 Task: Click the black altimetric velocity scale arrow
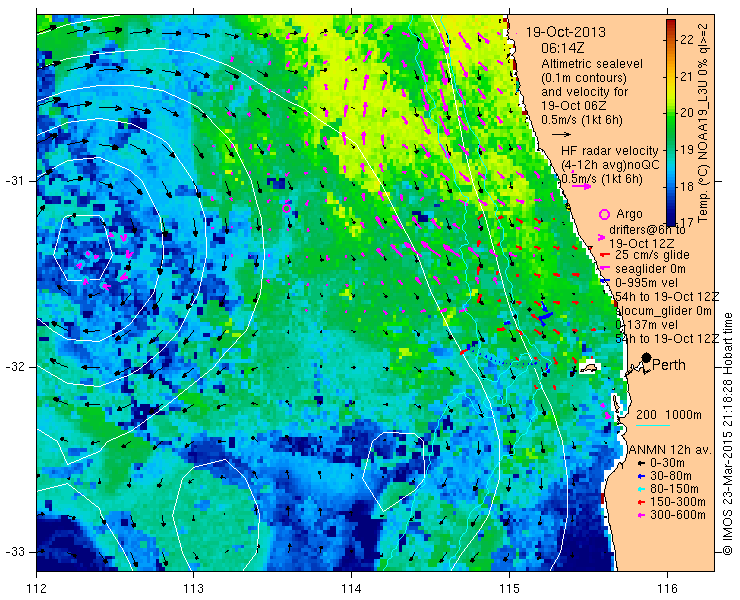click(561, 135)
